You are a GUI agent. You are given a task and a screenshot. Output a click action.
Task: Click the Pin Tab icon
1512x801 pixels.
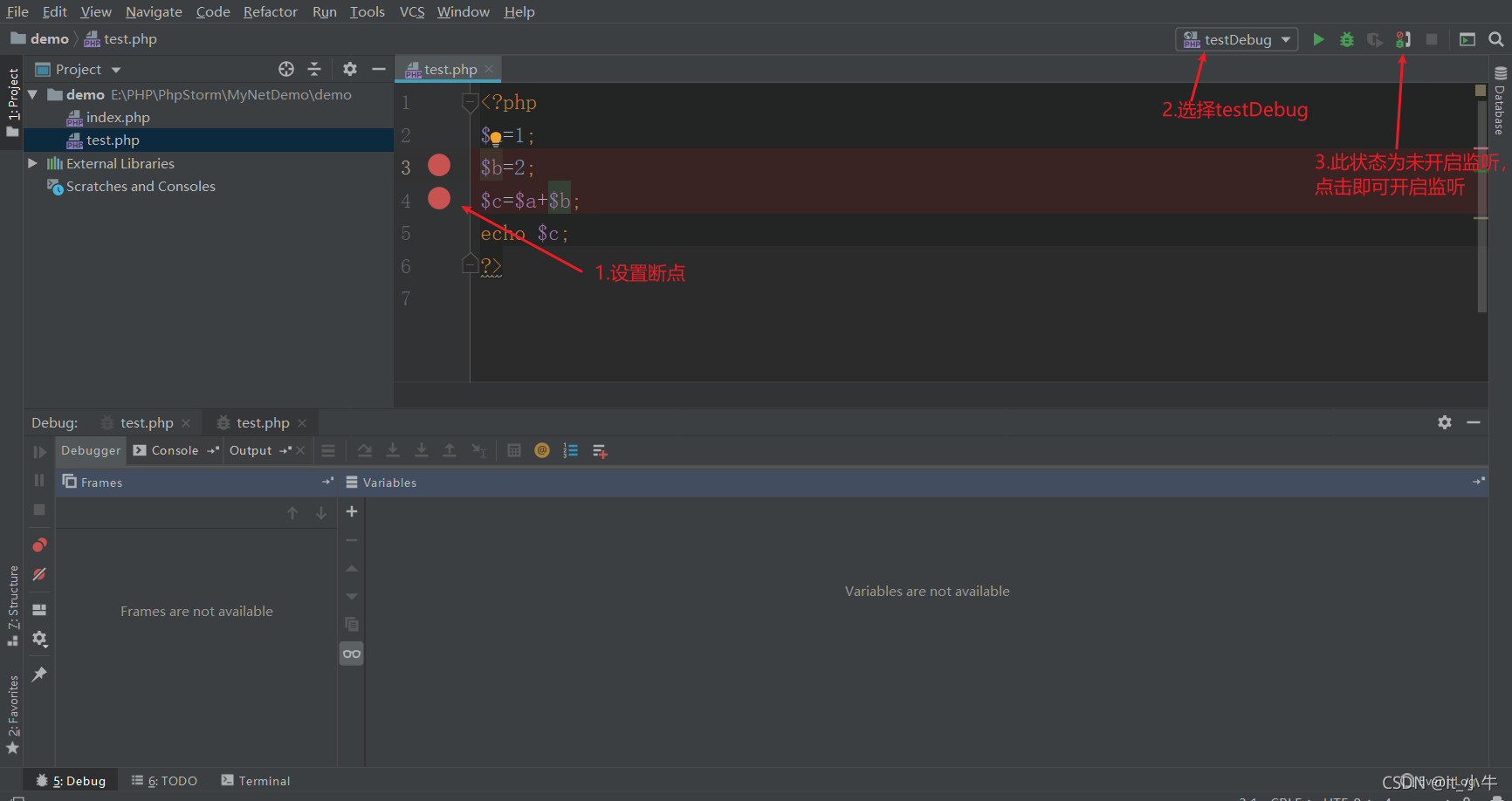click(39, 674)
